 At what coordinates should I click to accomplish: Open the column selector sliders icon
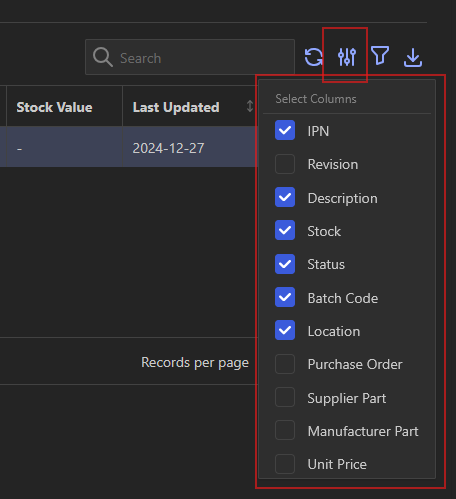pos(347,57)
